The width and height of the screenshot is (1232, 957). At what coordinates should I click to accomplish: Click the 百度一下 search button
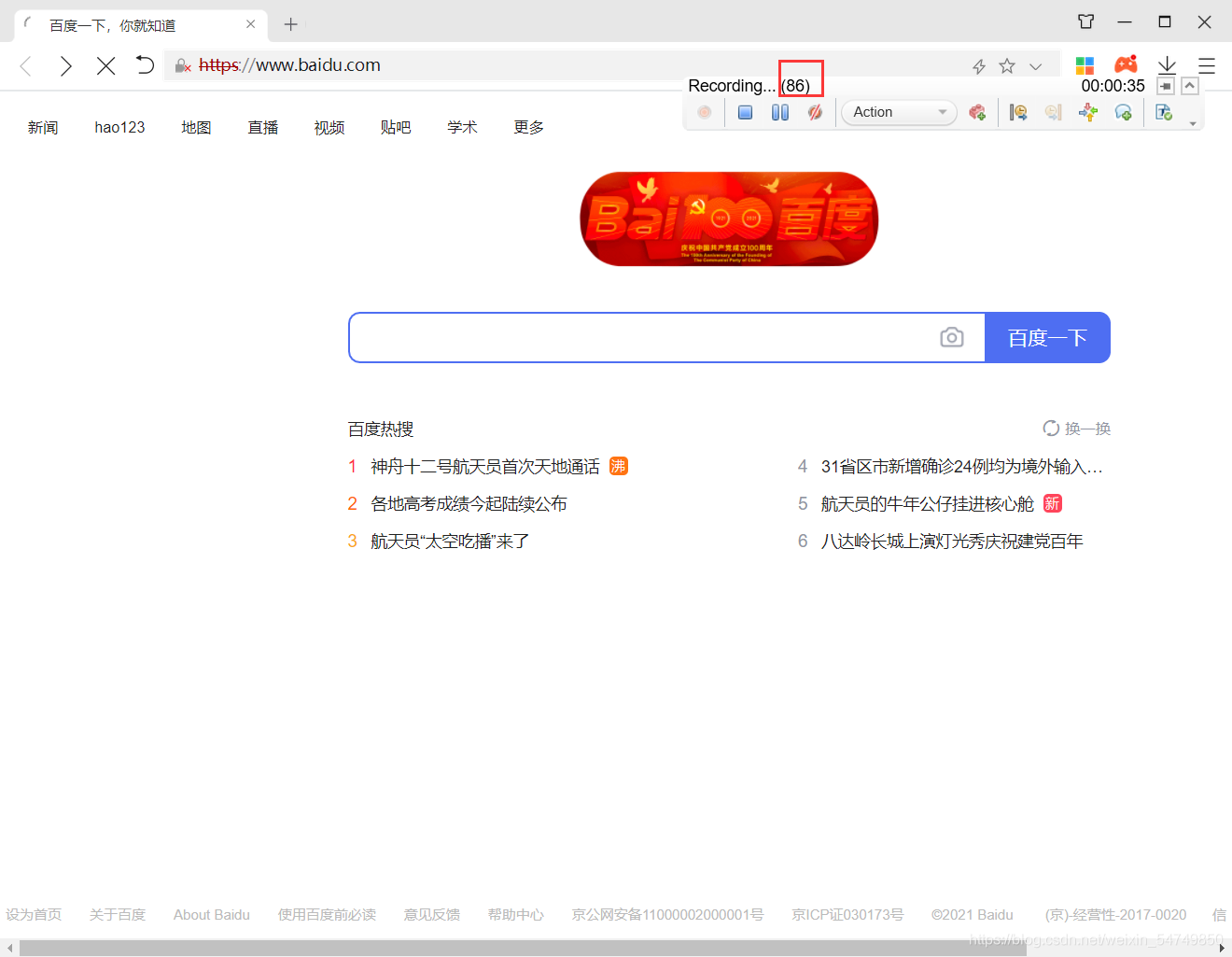pyautogui.click(x=1047, y=337)
